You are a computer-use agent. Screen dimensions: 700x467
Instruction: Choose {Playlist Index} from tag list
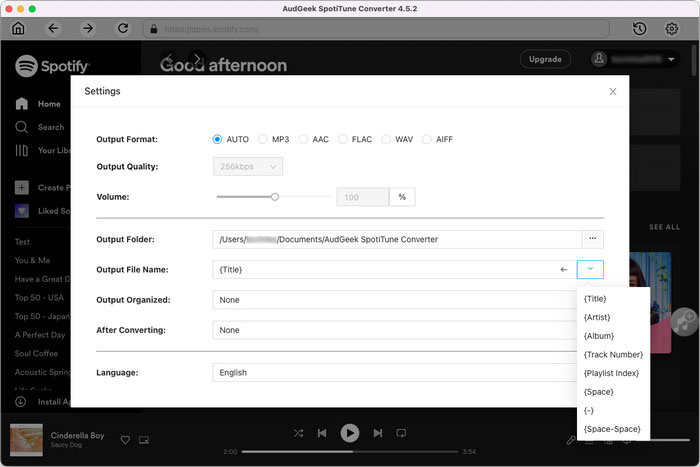point(613,373)
